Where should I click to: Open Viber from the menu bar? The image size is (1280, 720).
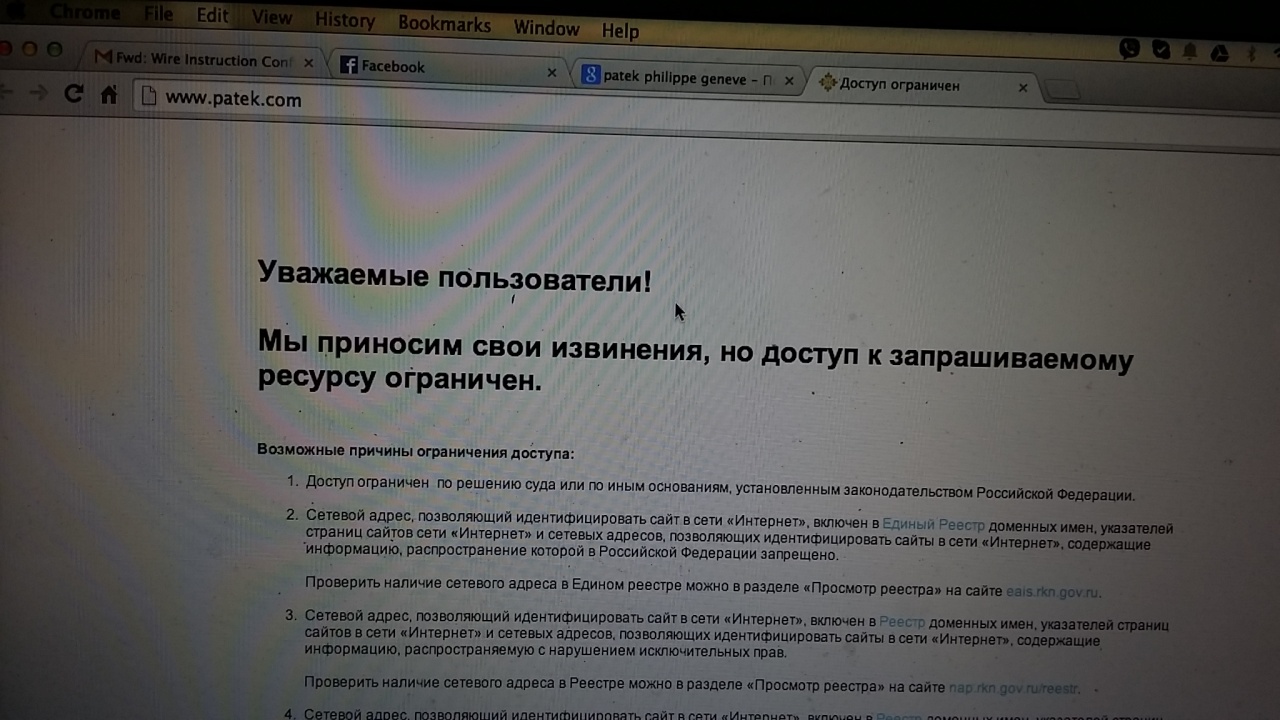[x=1130, y=48]
